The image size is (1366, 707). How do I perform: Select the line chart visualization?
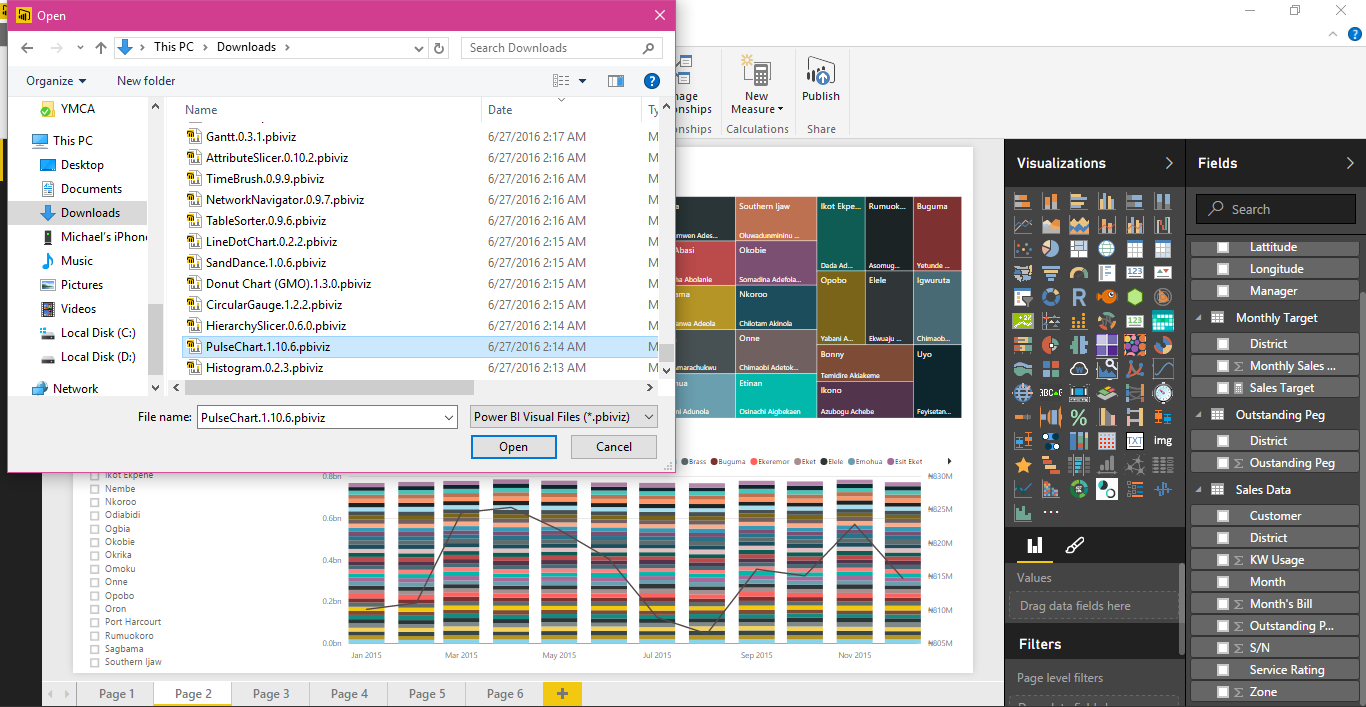[x=1023, y=225]
